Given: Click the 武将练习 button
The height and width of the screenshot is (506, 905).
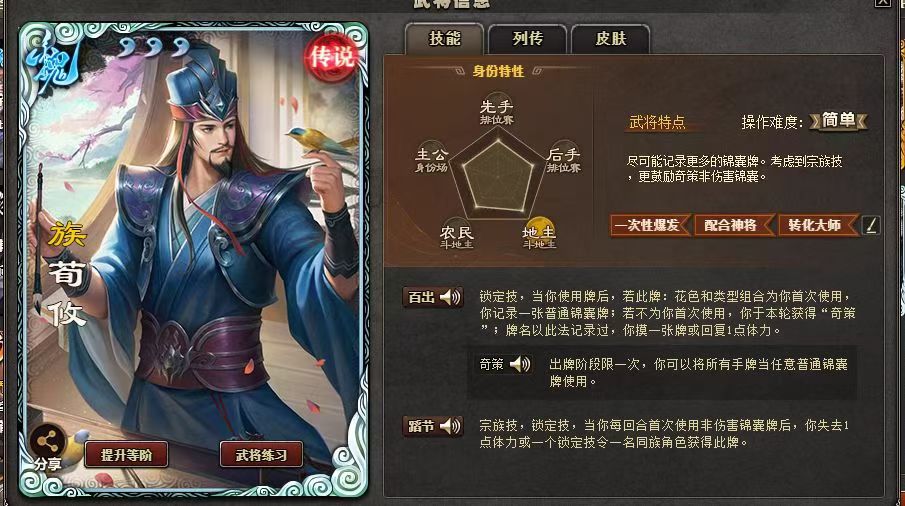Looking at the screenshot, I should pos(261,455).
